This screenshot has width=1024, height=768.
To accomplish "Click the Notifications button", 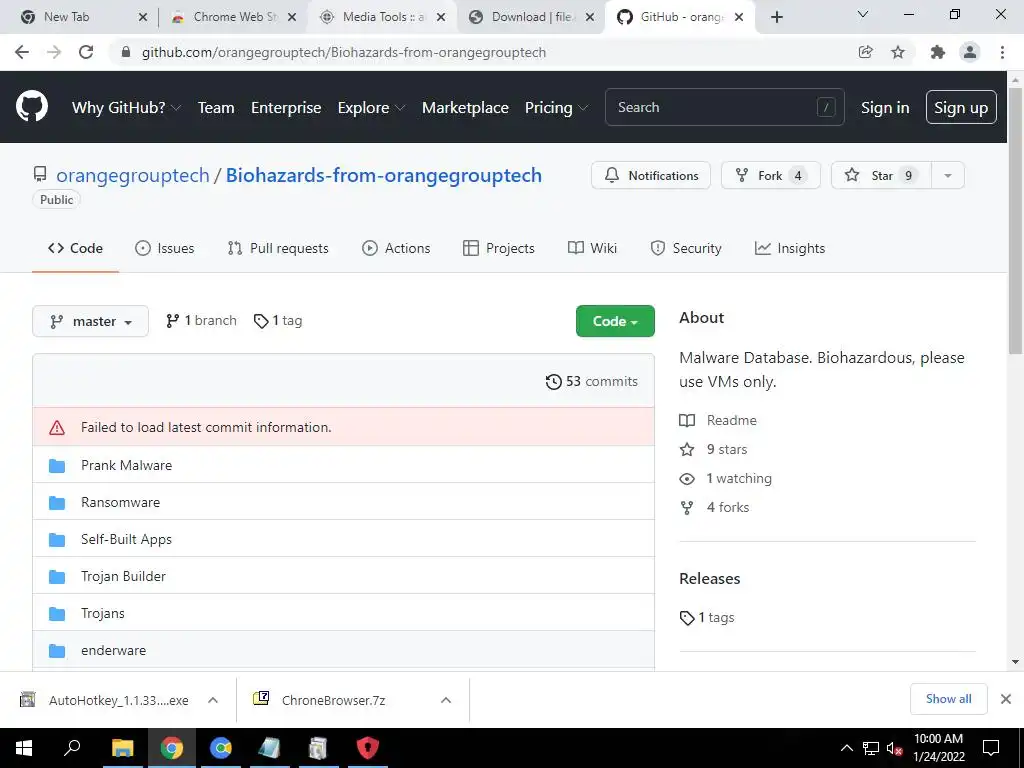I will (650, 175).
